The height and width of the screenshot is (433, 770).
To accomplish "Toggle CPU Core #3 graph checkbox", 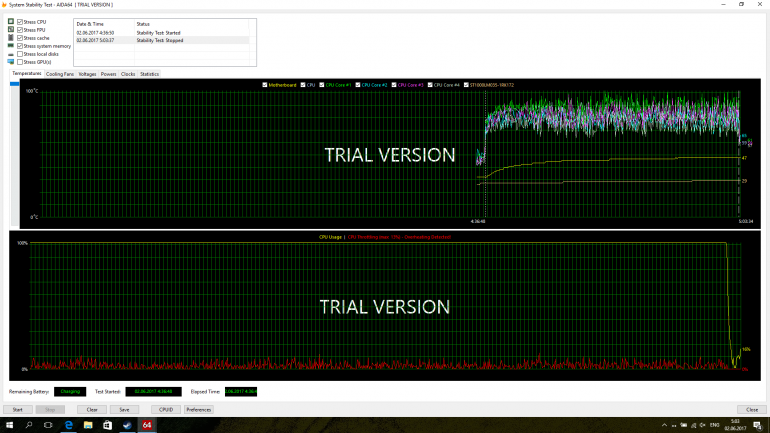I will point(394,85).
